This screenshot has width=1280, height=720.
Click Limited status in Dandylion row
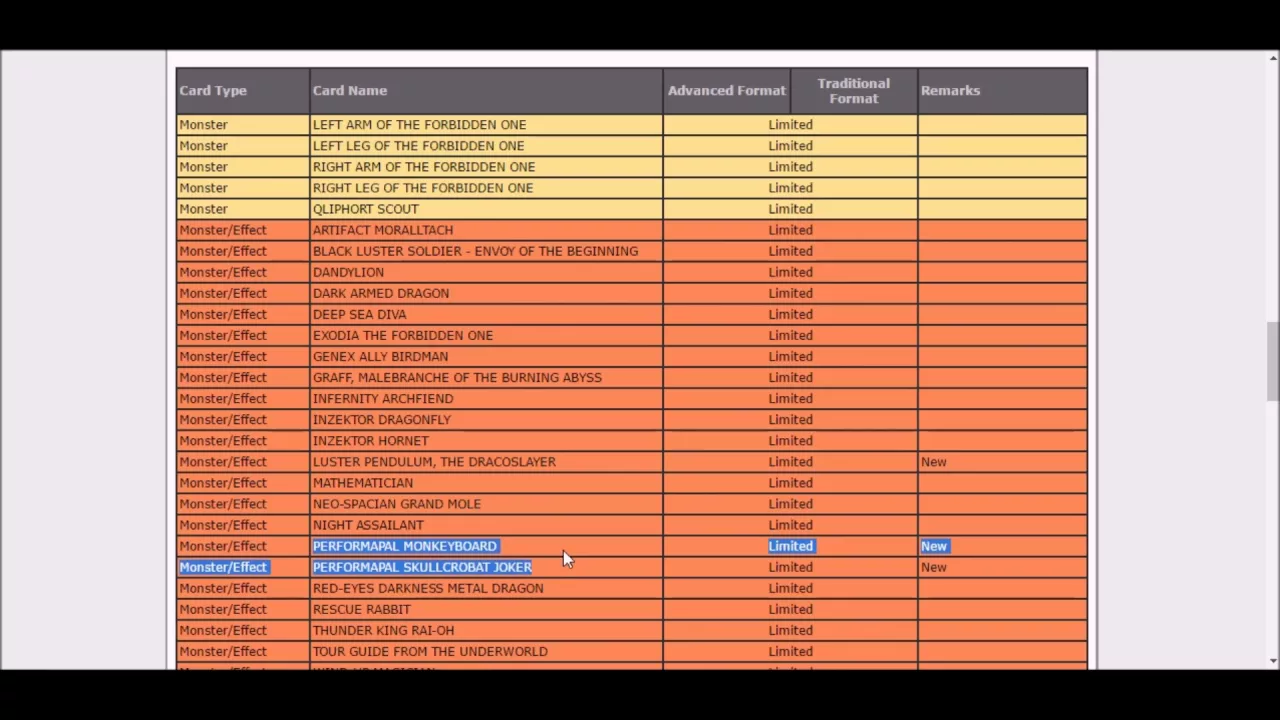coord(791,272)
